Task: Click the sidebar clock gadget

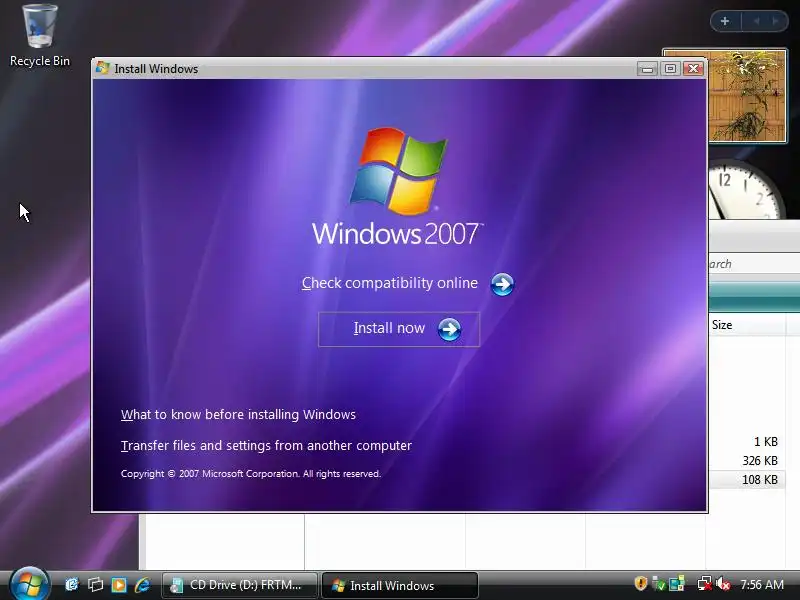Action: click(x=747, y=189)
